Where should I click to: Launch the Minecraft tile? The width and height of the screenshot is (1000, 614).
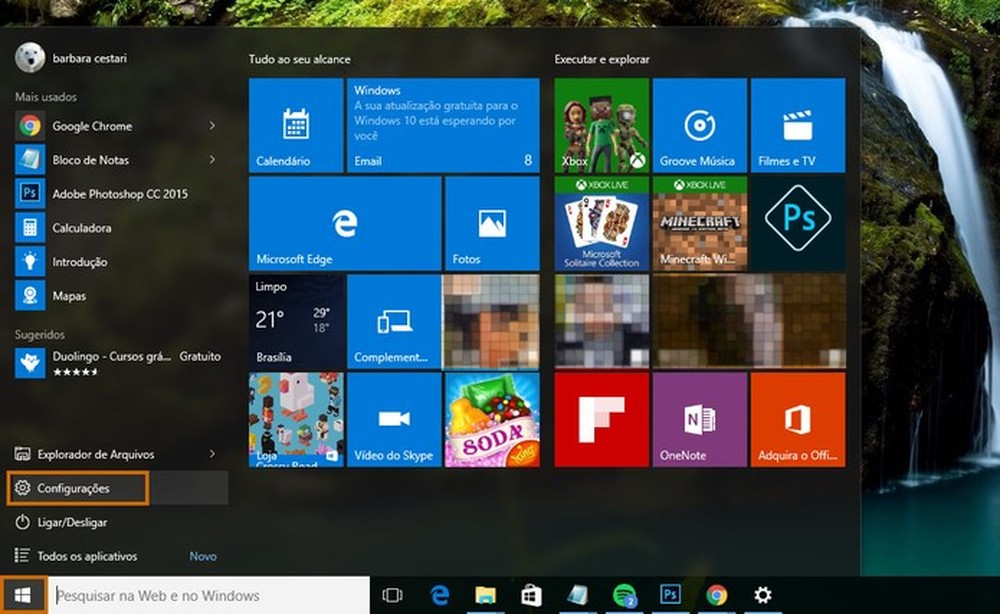(698, 222)
